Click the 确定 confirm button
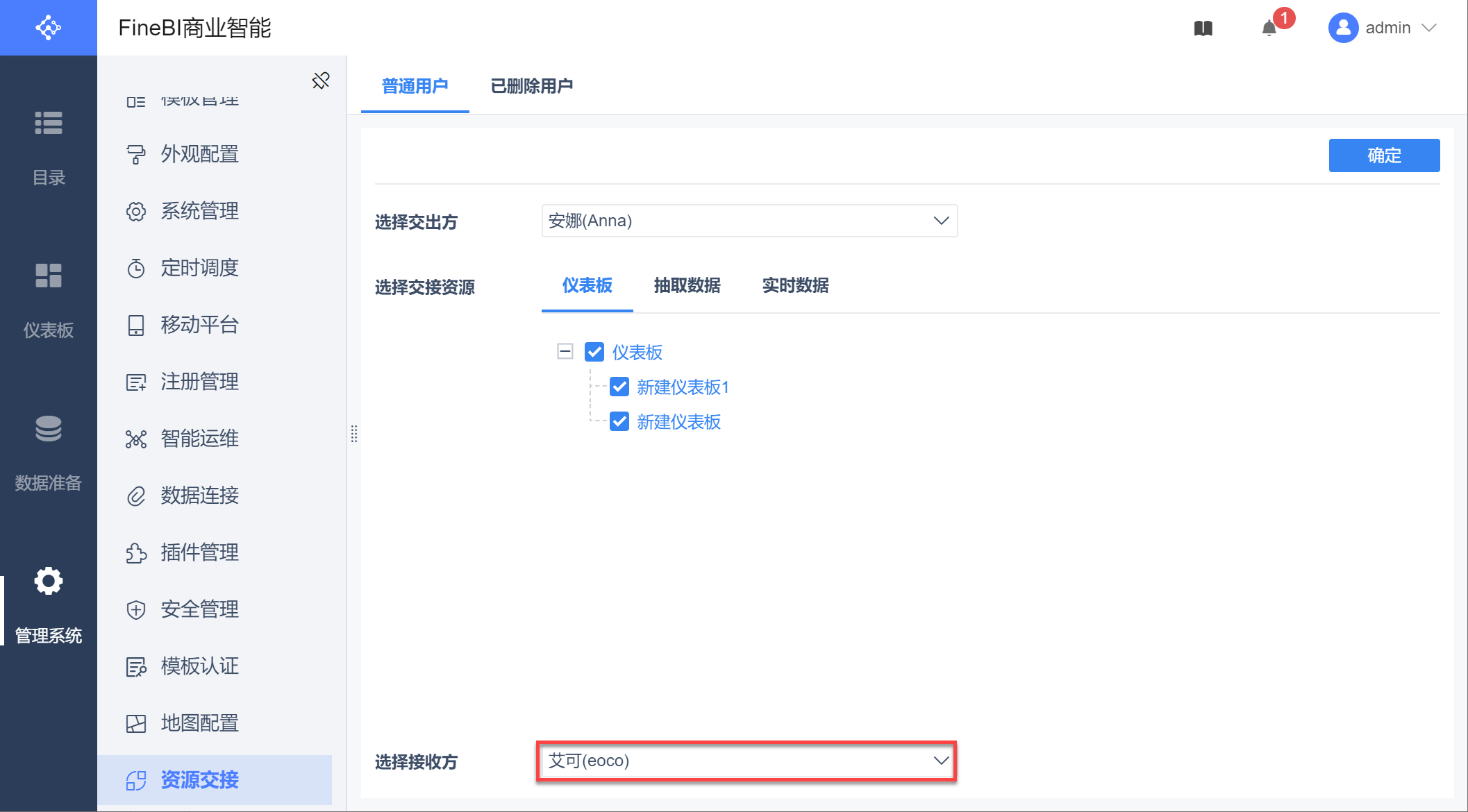Image resolution: width=1468 pixels, height=812 pixels. coord(1383,155)
